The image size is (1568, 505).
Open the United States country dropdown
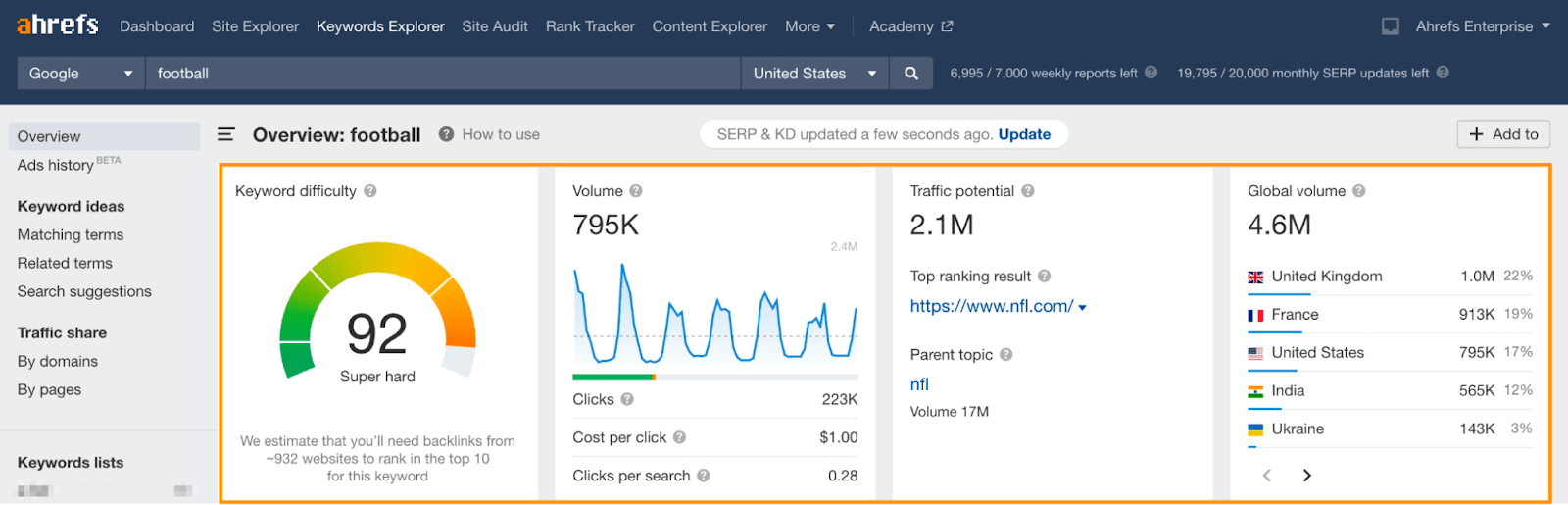(x=814, y=74)
